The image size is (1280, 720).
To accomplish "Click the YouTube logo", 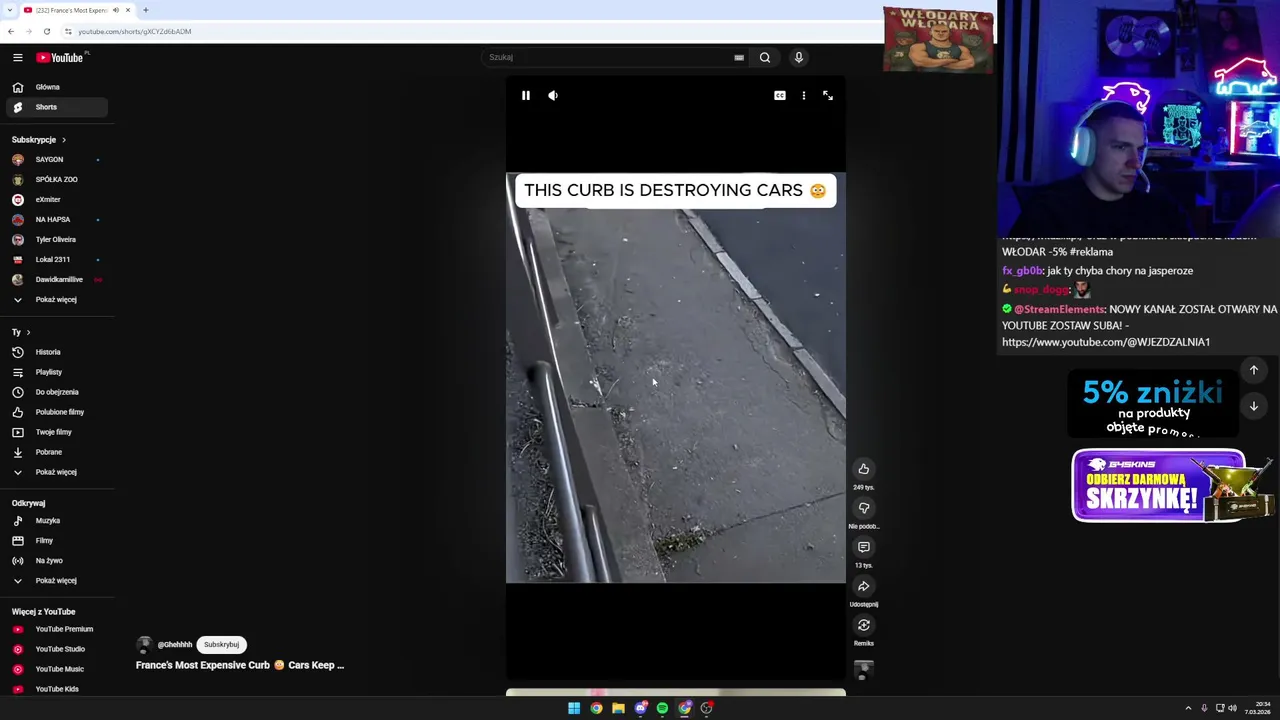I will point(61,57).
